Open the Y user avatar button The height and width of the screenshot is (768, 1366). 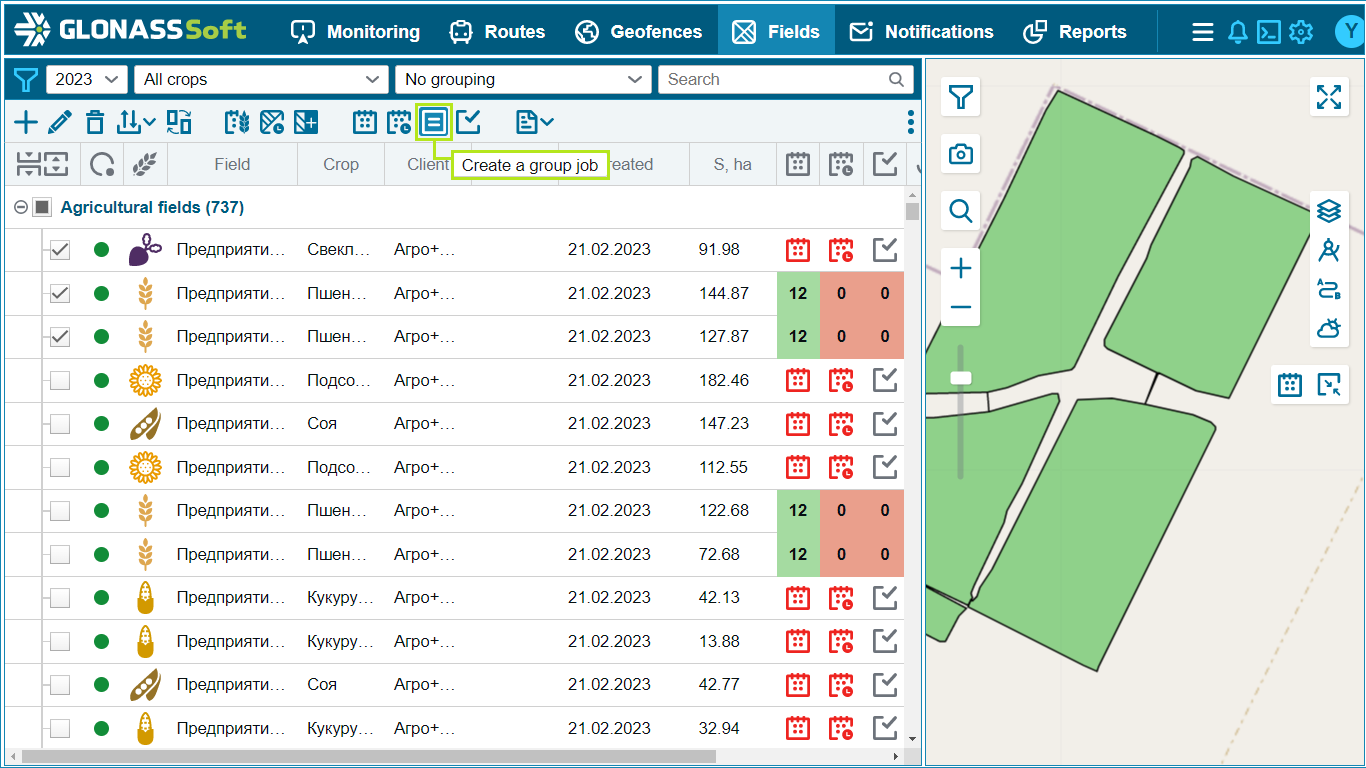tap(1350, 32)
